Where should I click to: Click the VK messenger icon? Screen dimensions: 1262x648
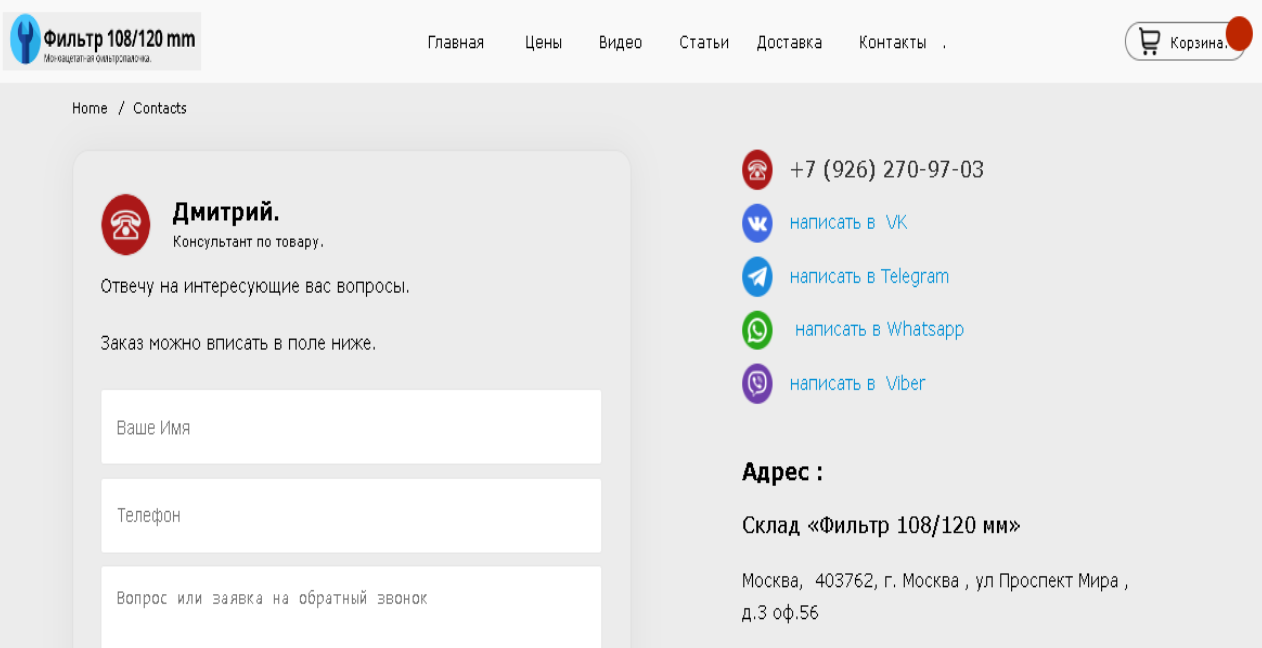(757, 223)
